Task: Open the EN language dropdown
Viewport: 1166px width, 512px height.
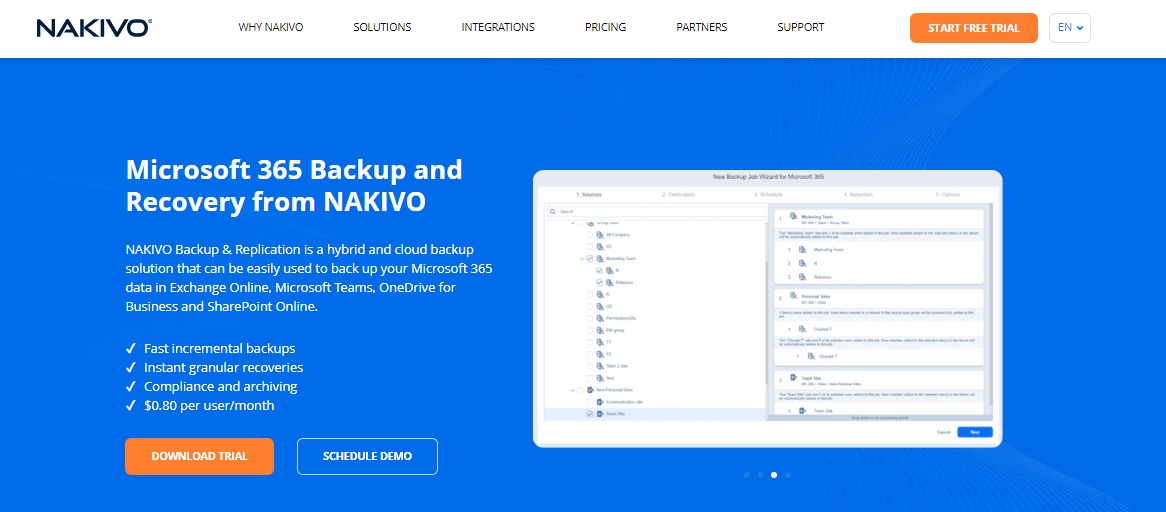Action: [x=1069, y=27]
